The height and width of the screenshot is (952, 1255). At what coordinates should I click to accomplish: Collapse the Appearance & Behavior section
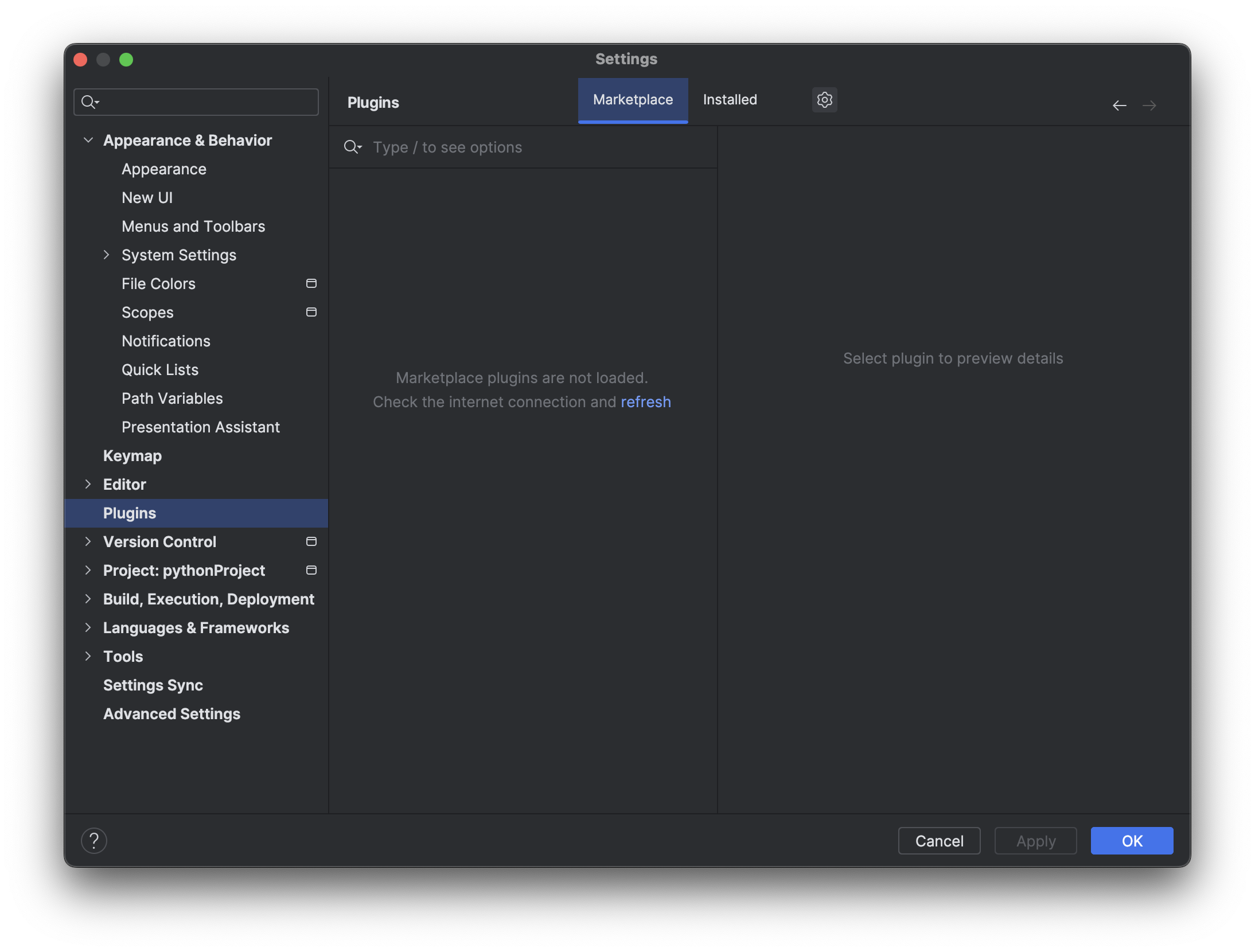tap(88, 140)
